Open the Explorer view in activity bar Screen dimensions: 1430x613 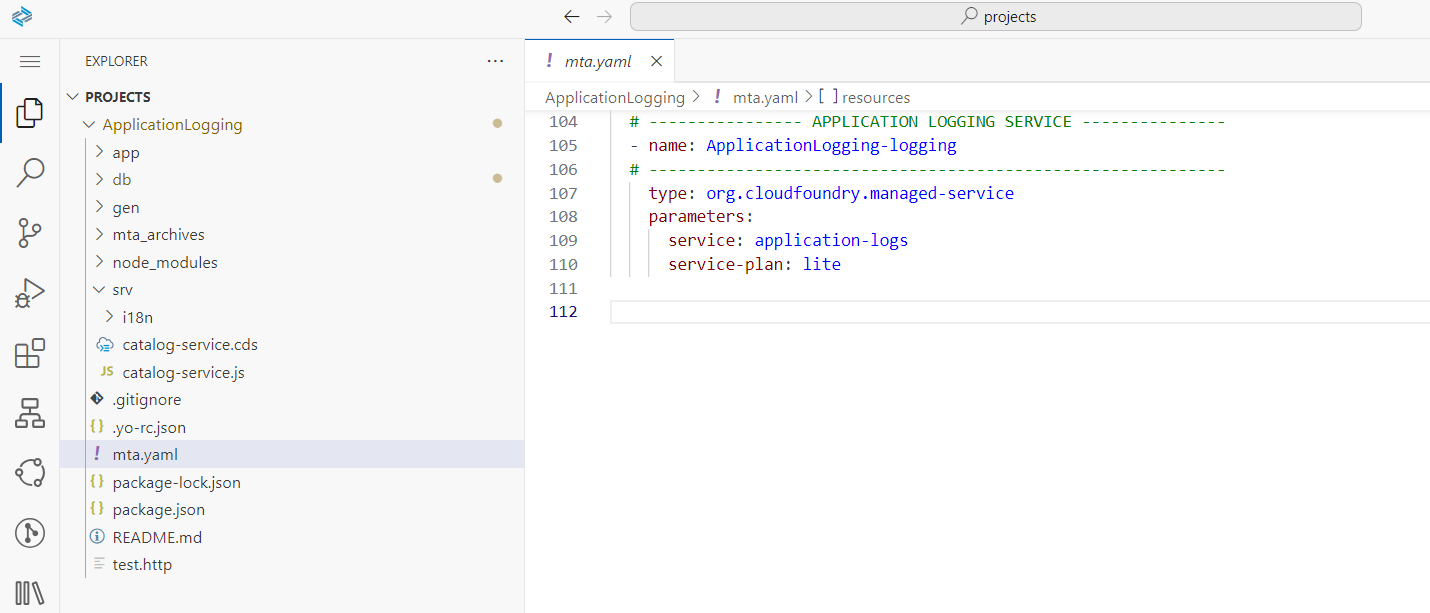pos(29,113)
